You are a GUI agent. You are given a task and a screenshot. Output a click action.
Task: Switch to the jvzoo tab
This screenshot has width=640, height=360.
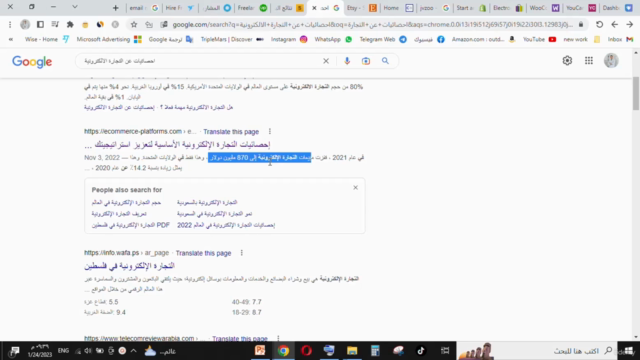[434, 8]
